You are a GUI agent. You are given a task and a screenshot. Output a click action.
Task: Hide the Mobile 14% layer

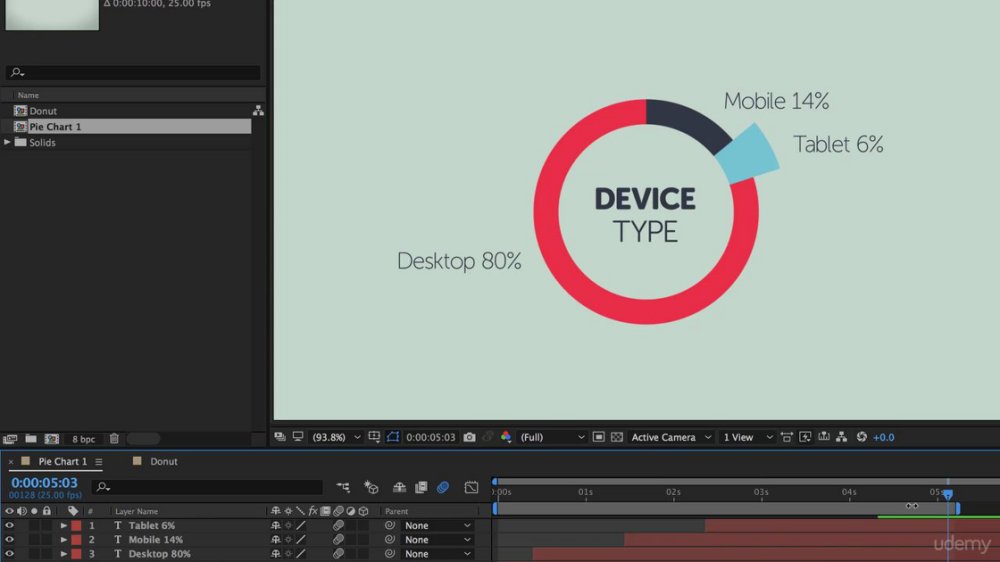[9, 540]
